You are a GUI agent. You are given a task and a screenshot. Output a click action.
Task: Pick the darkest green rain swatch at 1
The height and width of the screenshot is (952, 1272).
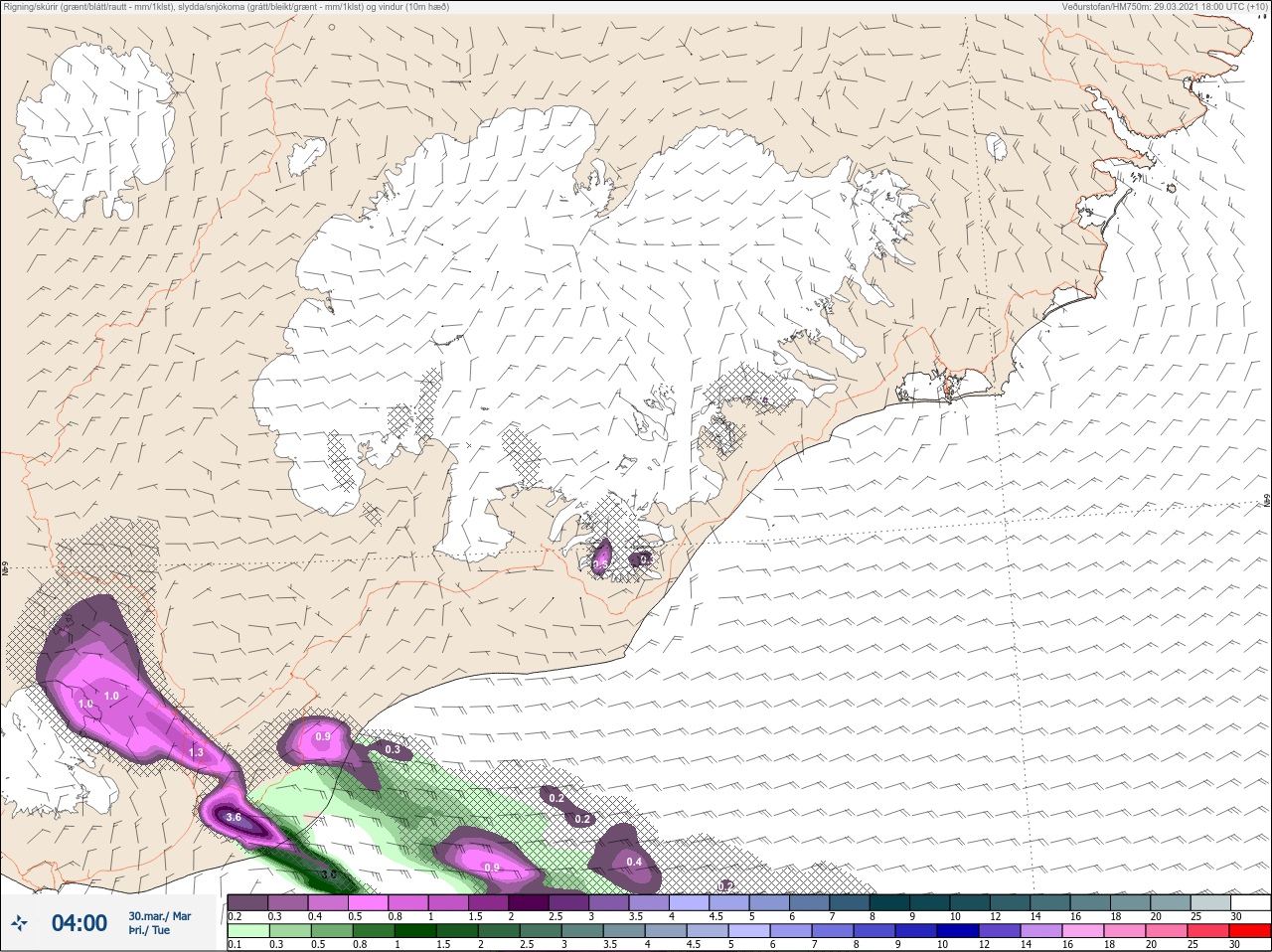[x=417, y=931]
